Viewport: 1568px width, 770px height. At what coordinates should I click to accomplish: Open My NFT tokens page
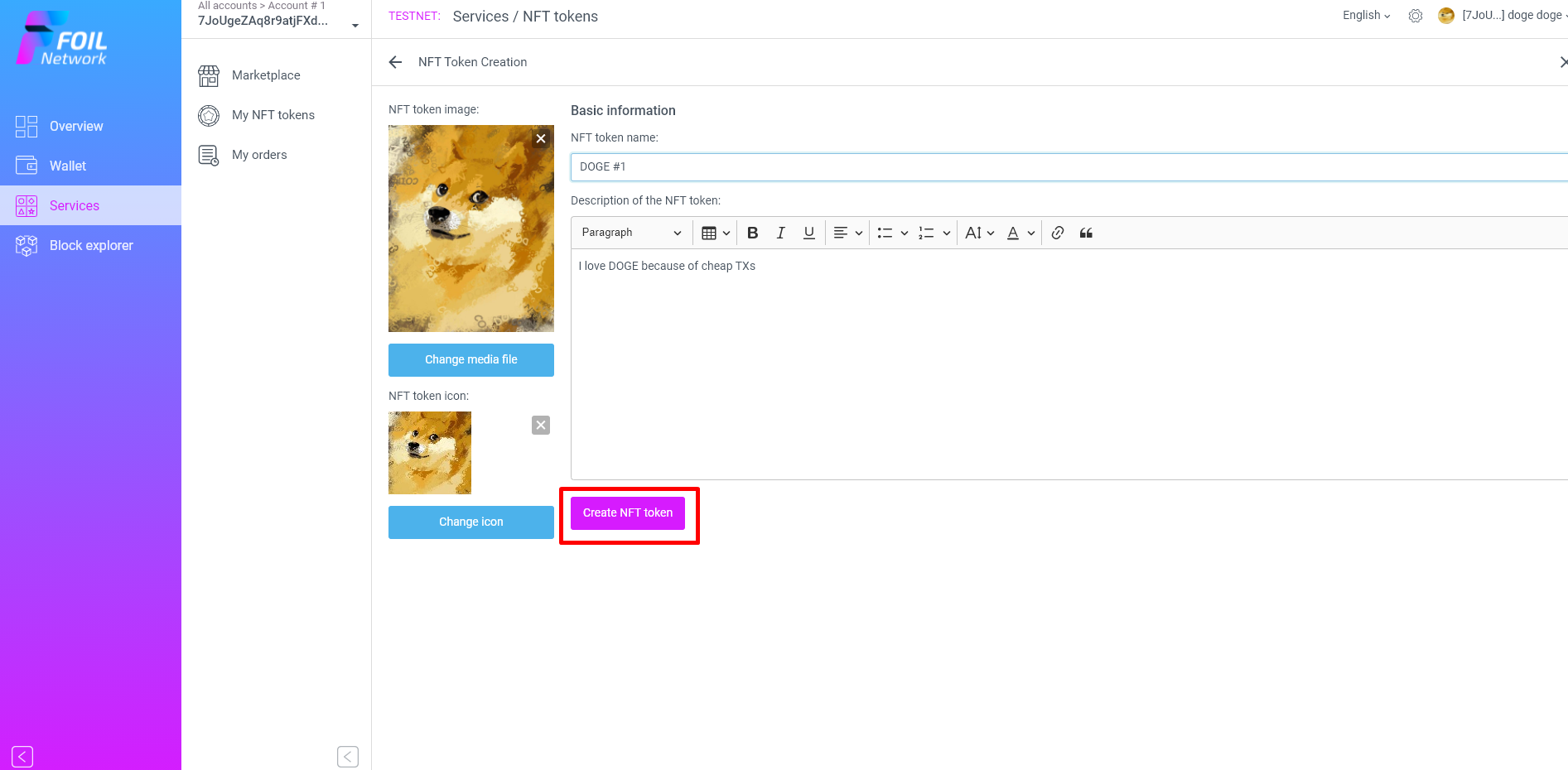point(273,115)
